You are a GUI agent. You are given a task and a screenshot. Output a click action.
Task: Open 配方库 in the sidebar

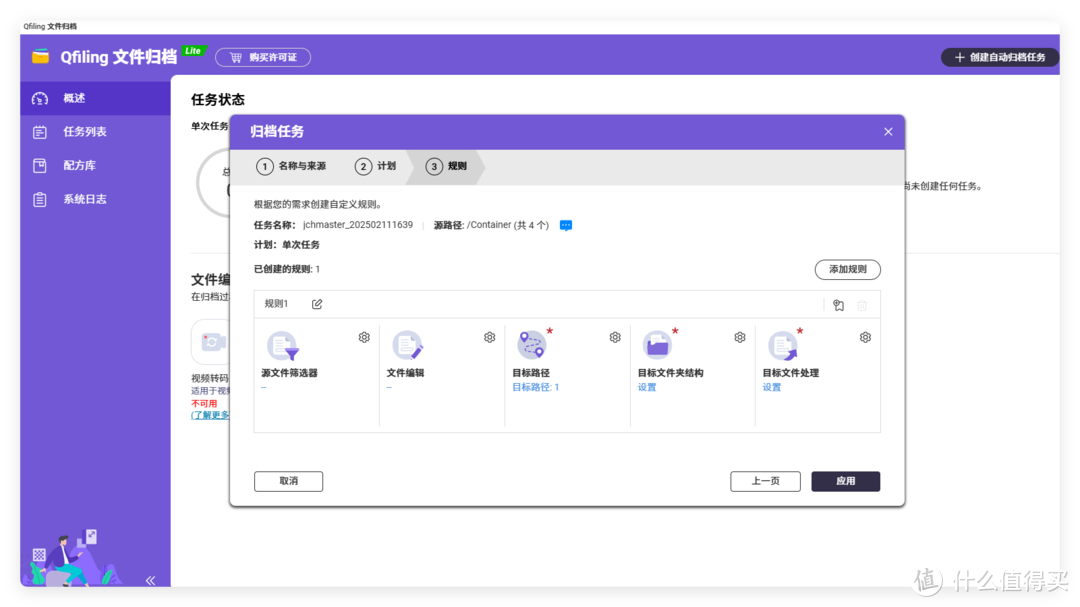click(x=79, y=166)
